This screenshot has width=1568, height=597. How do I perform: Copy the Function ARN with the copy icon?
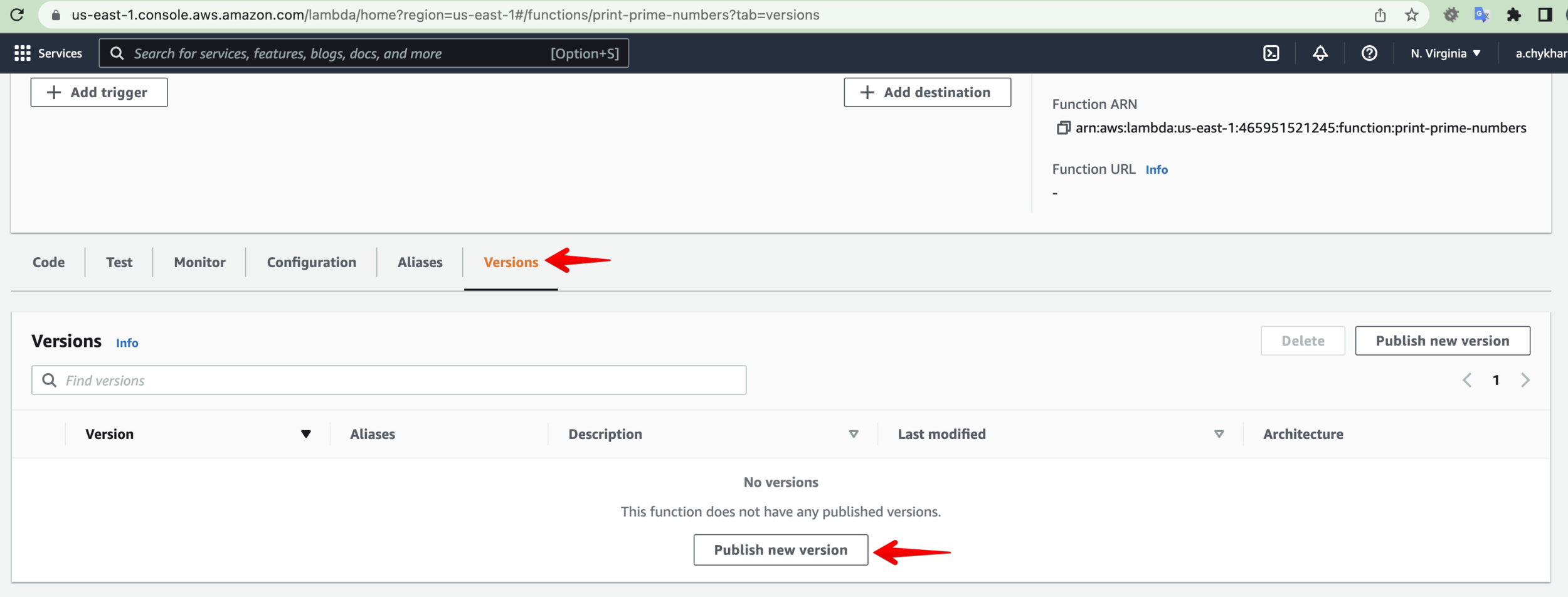pyautogui.click(x=1063, y=128)
